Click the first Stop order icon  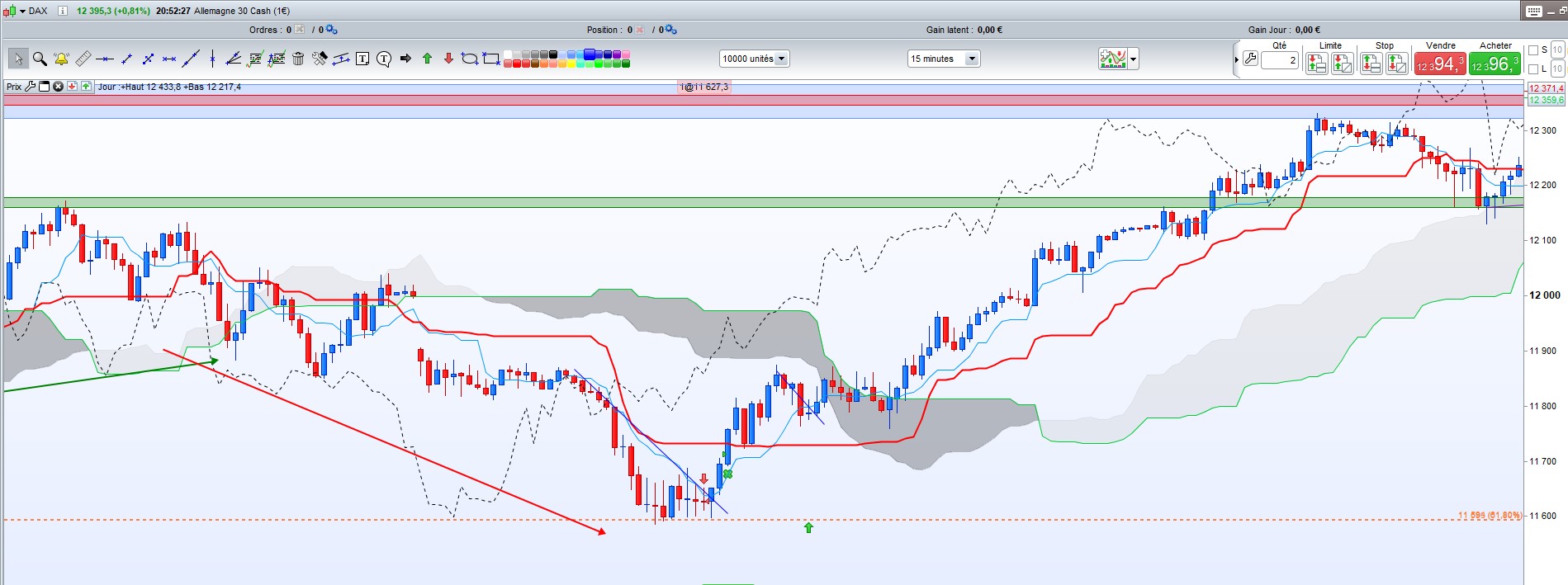tap(1371, 64)
